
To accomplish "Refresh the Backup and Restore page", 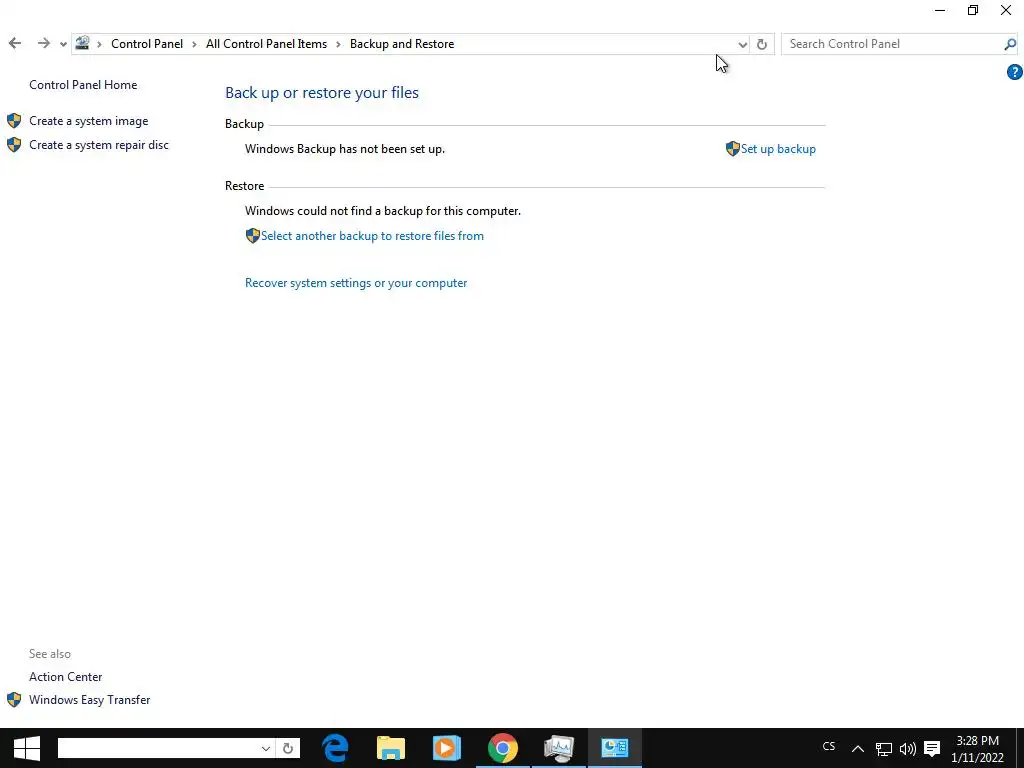I will click(x=761, y=44).
